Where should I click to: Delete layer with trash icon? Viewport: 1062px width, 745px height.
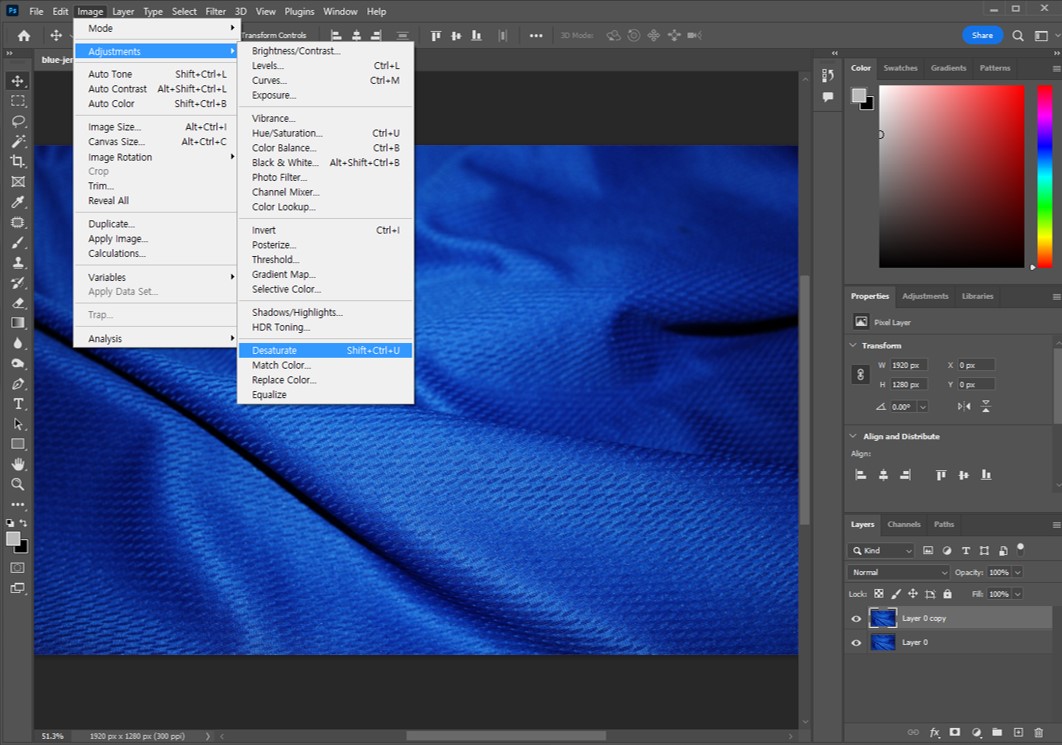pyautogui.click(x=1038, y=732)
